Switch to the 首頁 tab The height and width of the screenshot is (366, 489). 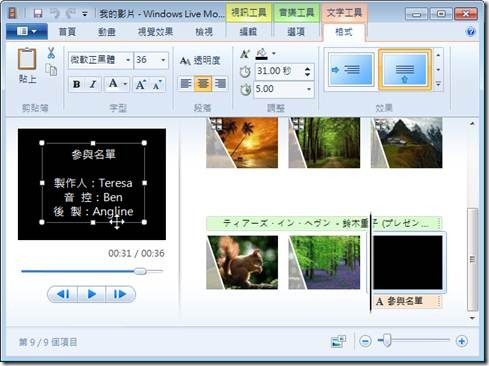67,32
